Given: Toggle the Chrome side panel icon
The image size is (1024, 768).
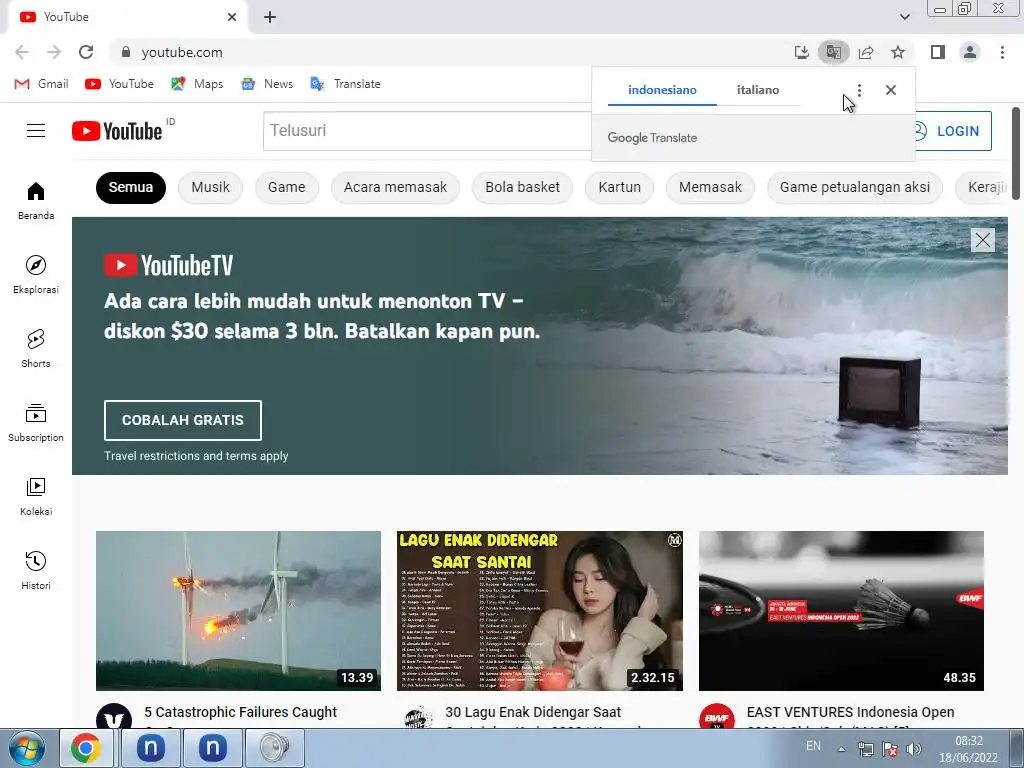Looking at the screenshot, I should click(x=938, y=52).
